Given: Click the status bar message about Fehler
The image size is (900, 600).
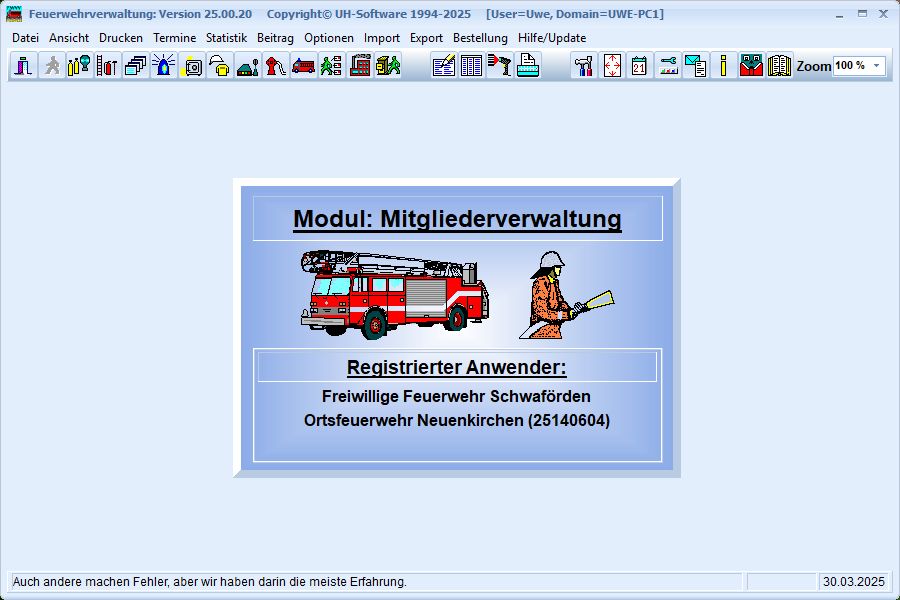Looking at the screenshot, I should click(x=210, y=582).
